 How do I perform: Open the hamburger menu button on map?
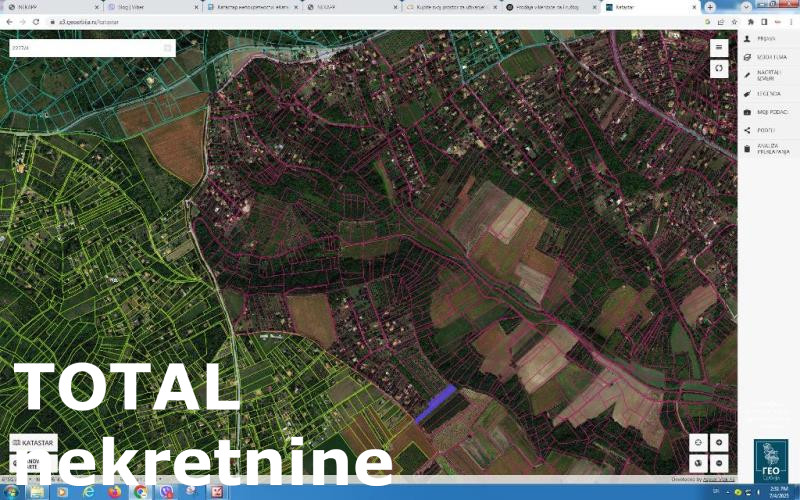tap(719, 47)
